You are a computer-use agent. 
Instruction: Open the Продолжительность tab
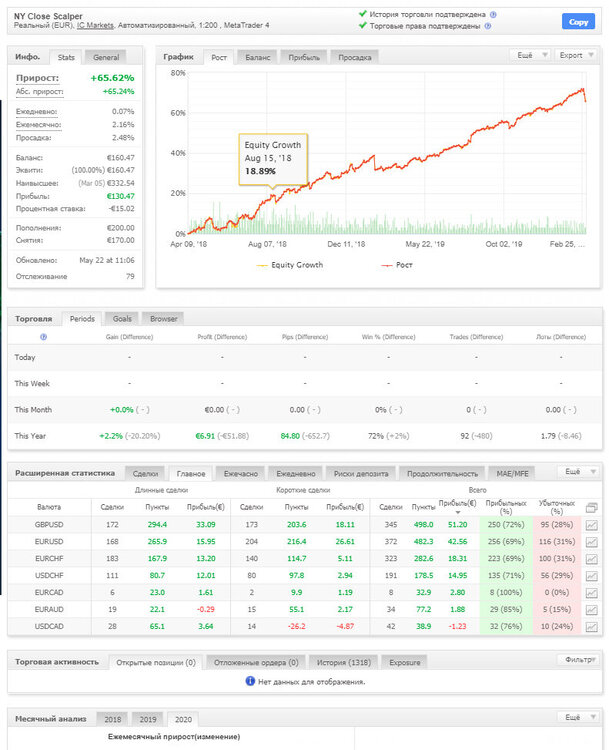[442, 474]
